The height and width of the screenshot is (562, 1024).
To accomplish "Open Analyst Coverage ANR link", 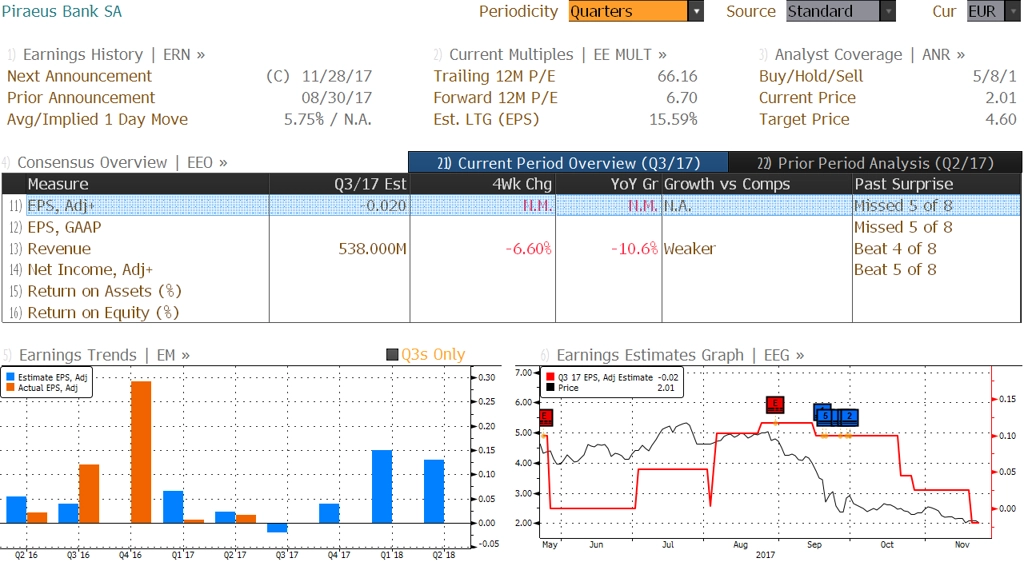I will (869, 55).
